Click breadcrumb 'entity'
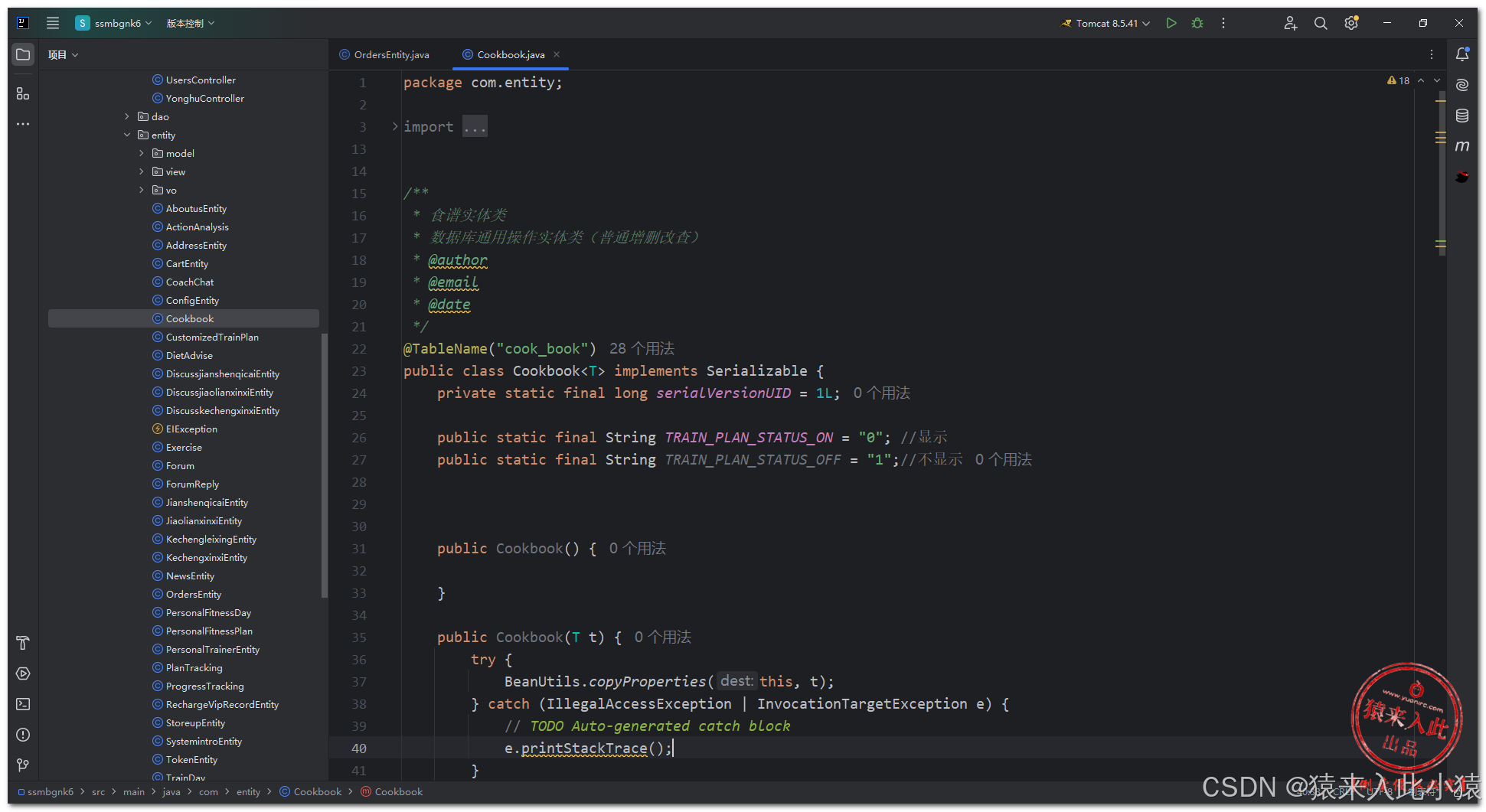This screenshot has height=812, width=1486. [248, 791]
